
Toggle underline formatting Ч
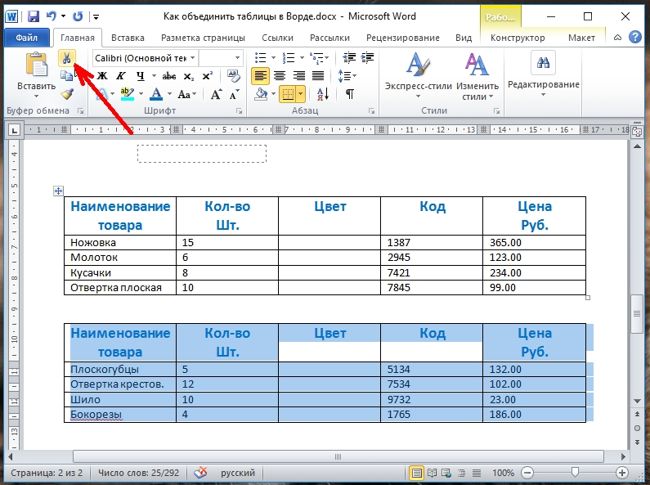point(141,76)
